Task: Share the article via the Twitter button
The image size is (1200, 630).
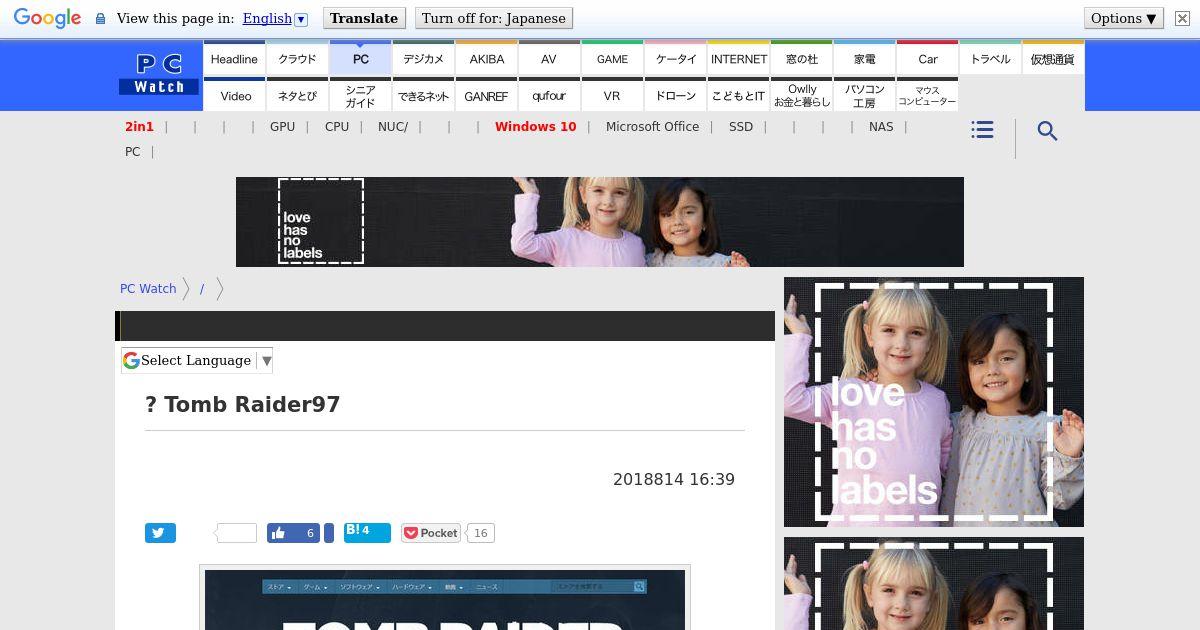Action: 160,533
